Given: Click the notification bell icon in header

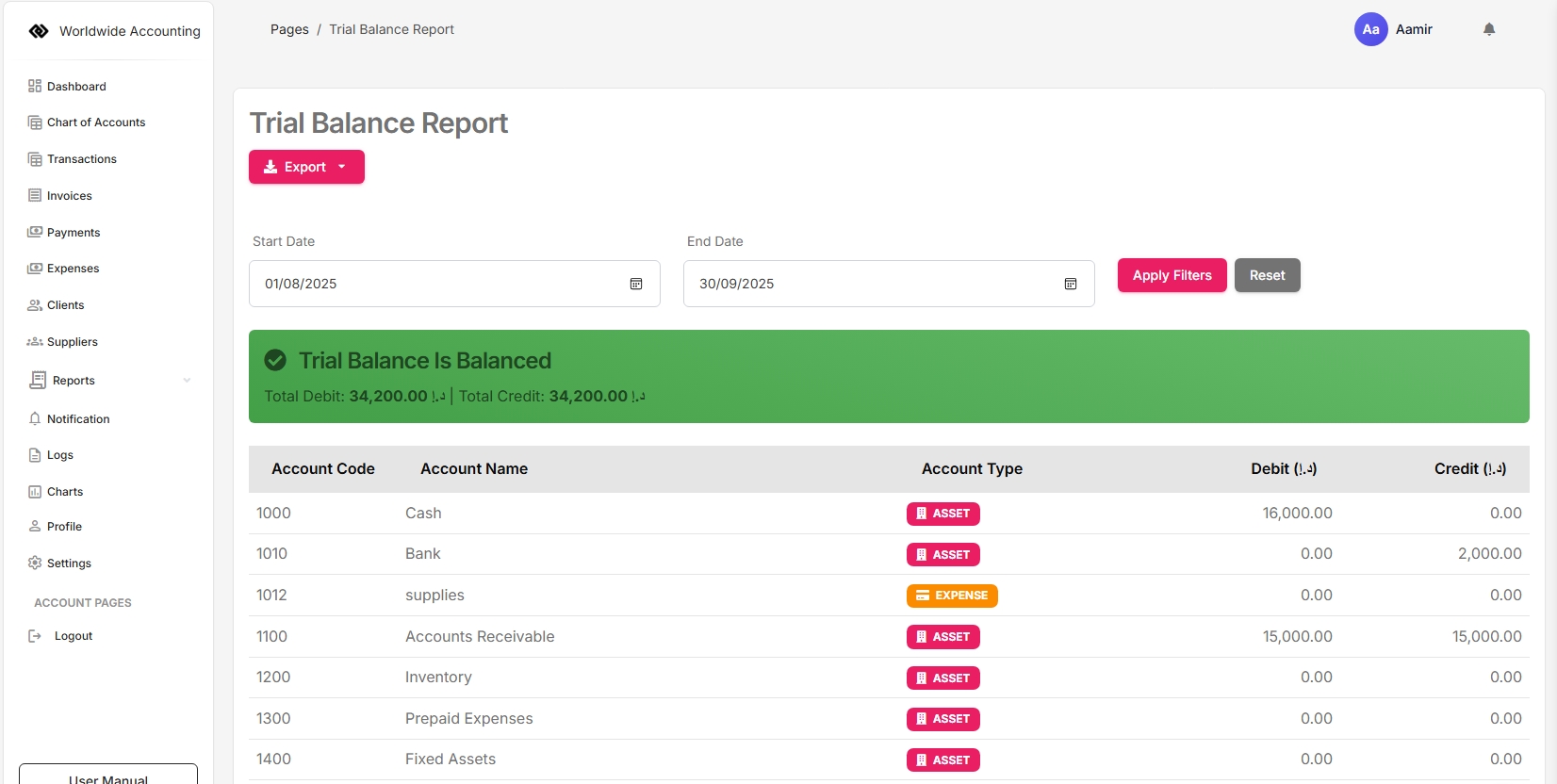Looking at the screenshot, I should 1489,29.
